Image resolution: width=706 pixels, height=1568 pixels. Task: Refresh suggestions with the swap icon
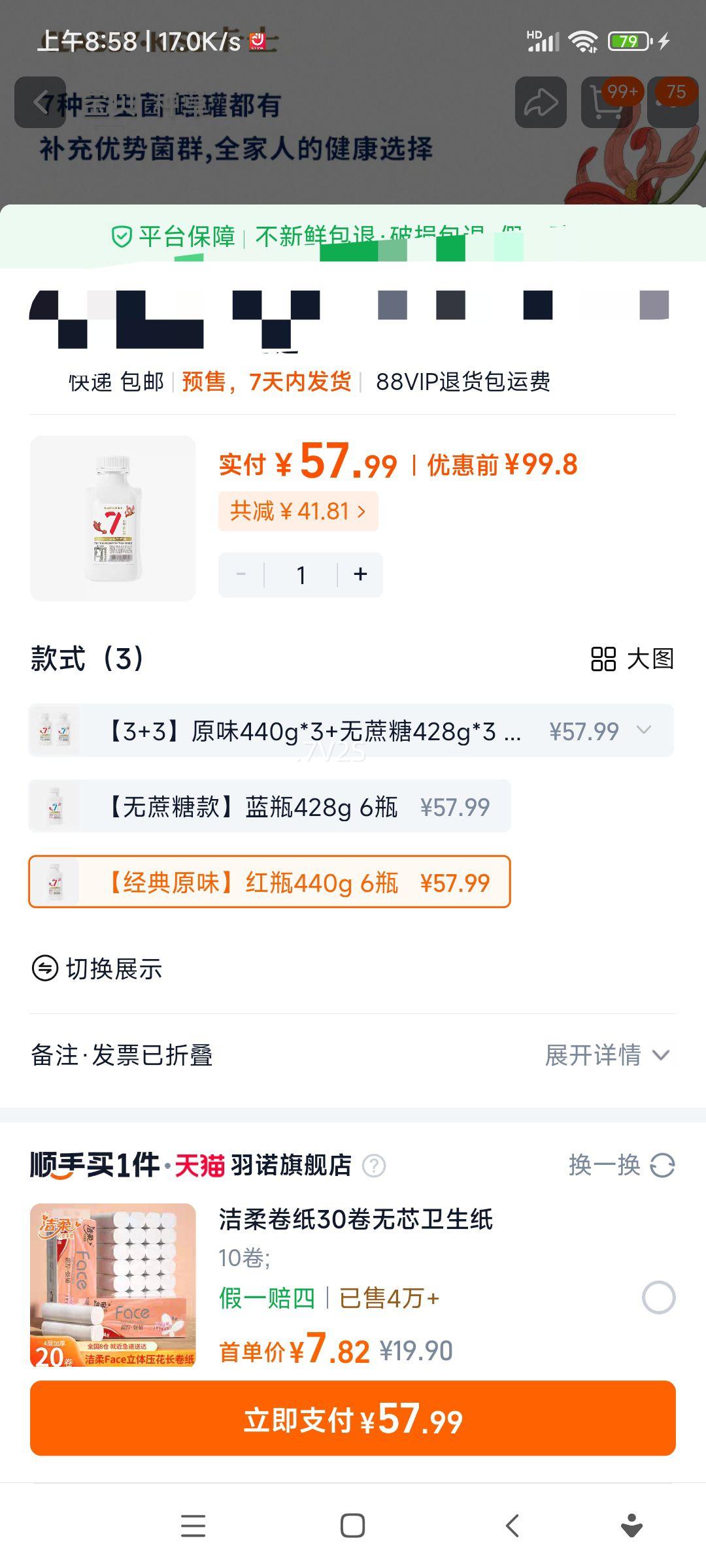(x=662, y=1165)
